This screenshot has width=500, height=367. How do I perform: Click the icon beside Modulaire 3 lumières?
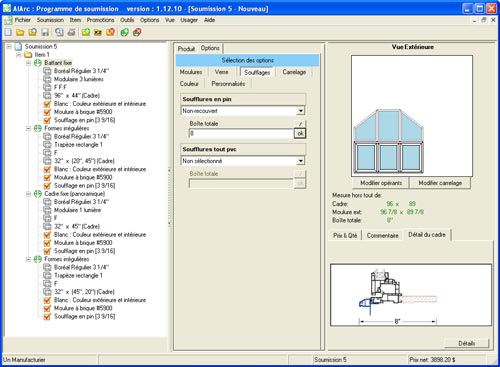coord(47,79)
